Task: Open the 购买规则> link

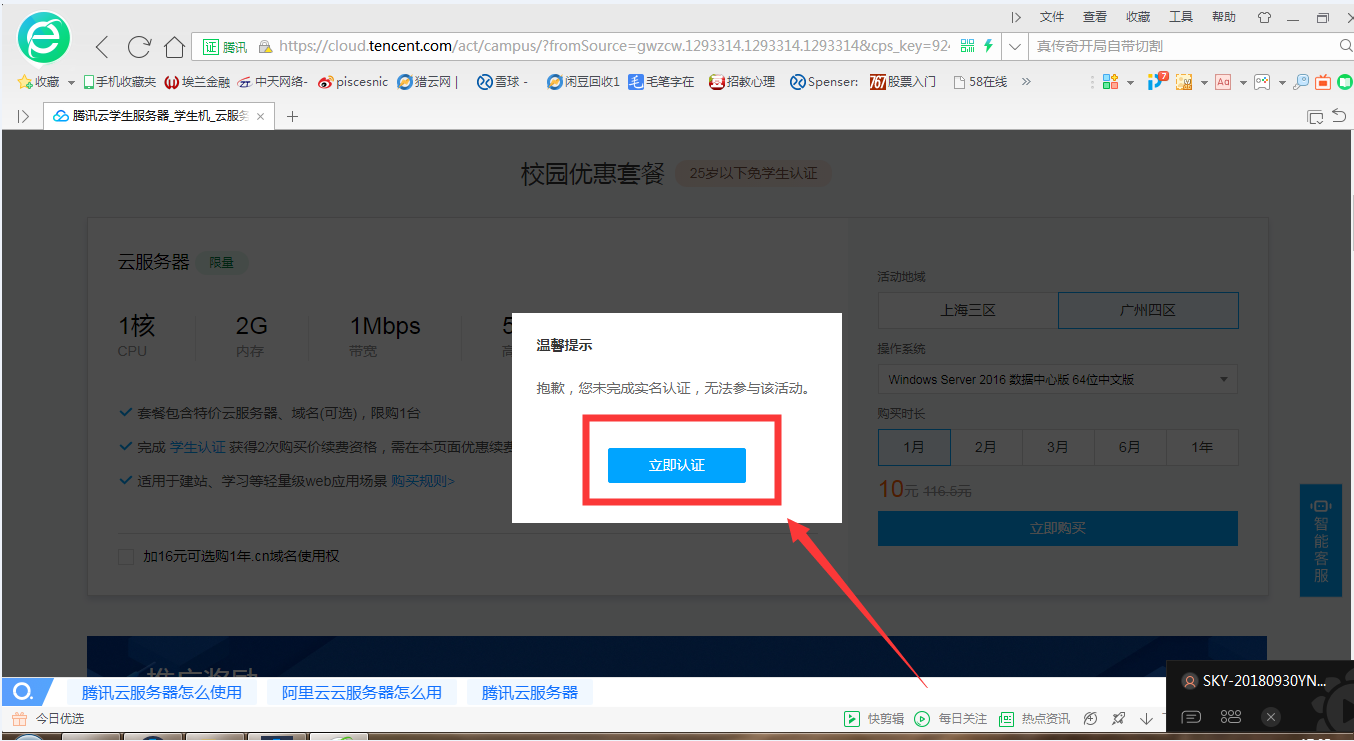Action: point(423,481)
